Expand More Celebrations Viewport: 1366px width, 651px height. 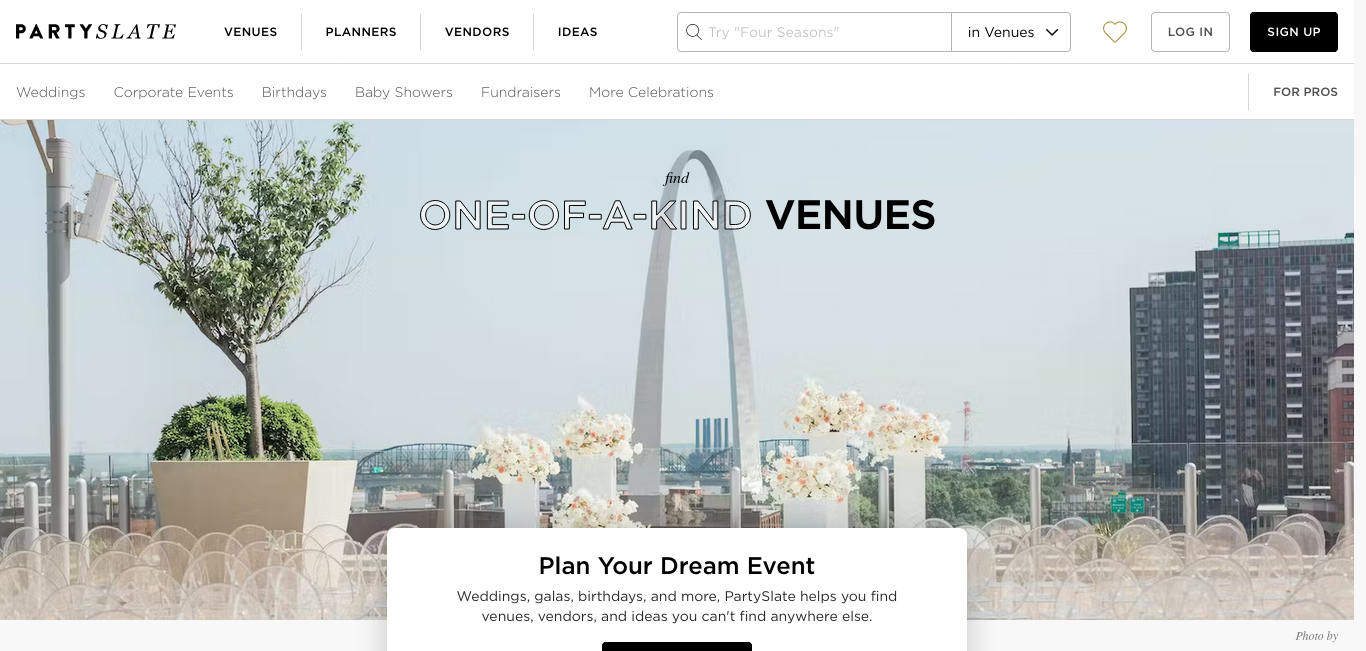tap(651, 92)
